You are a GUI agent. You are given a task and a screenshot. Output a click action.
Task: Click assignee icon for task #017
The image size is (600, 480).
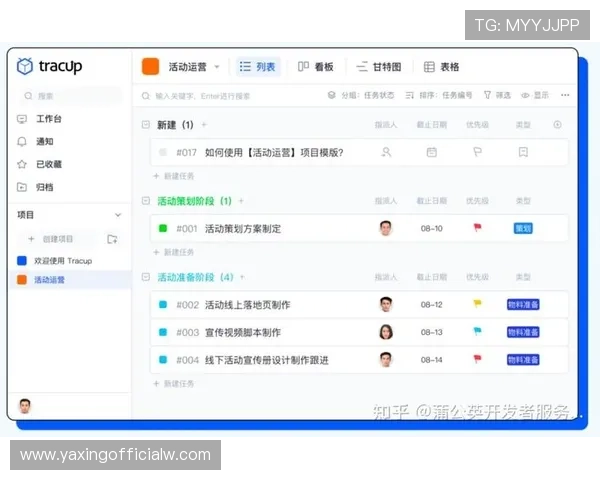[x=386, y=152]
